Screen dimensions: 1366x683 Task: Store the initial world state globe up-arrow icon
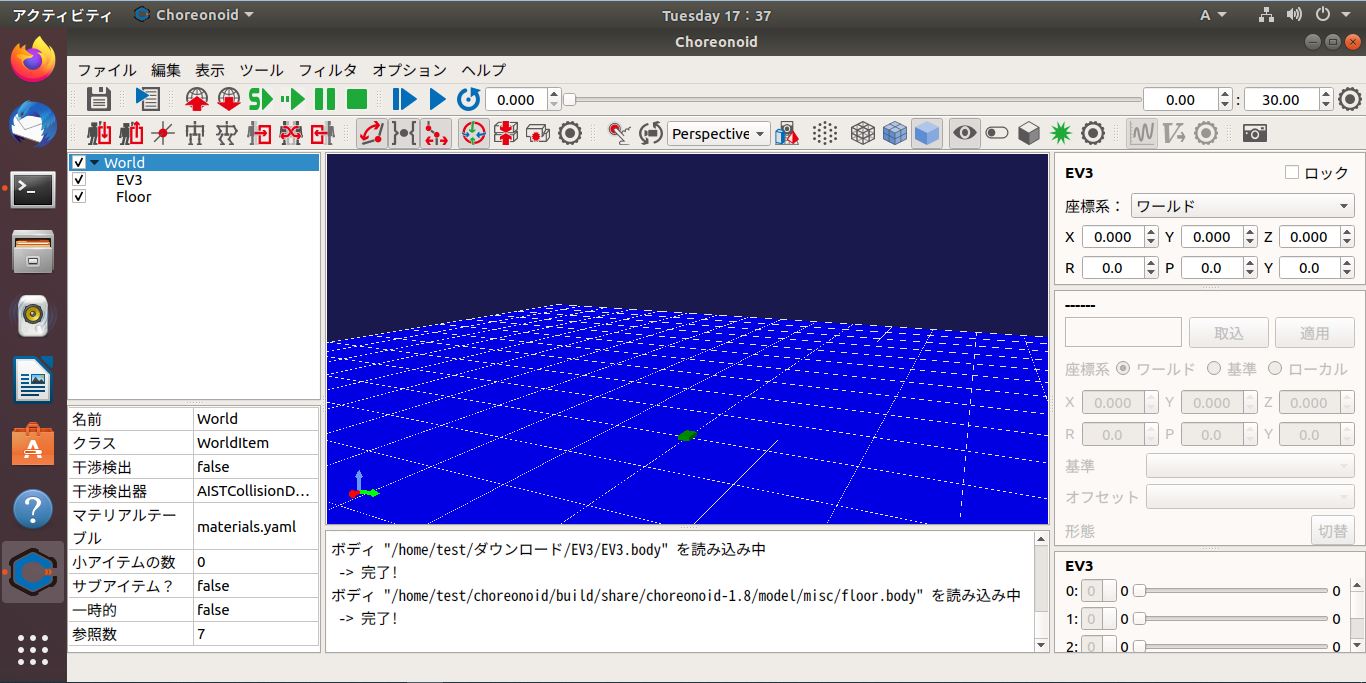[197, 99]
